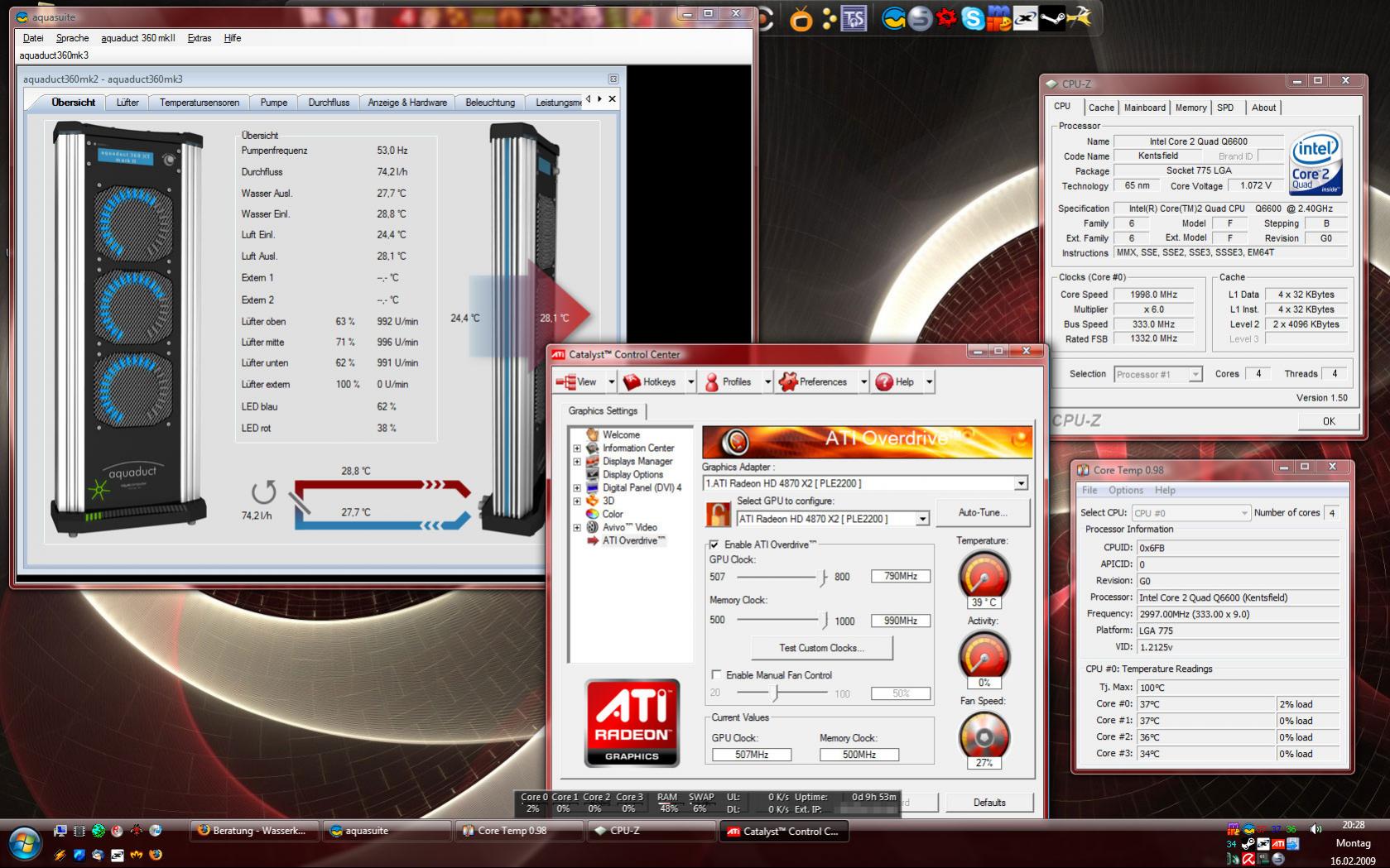Viewport: 1390px width, 868px height.
Task: Open Hotkeys in Catalyst toolbar
Action: pyautogui.click(x=650, y=381)
